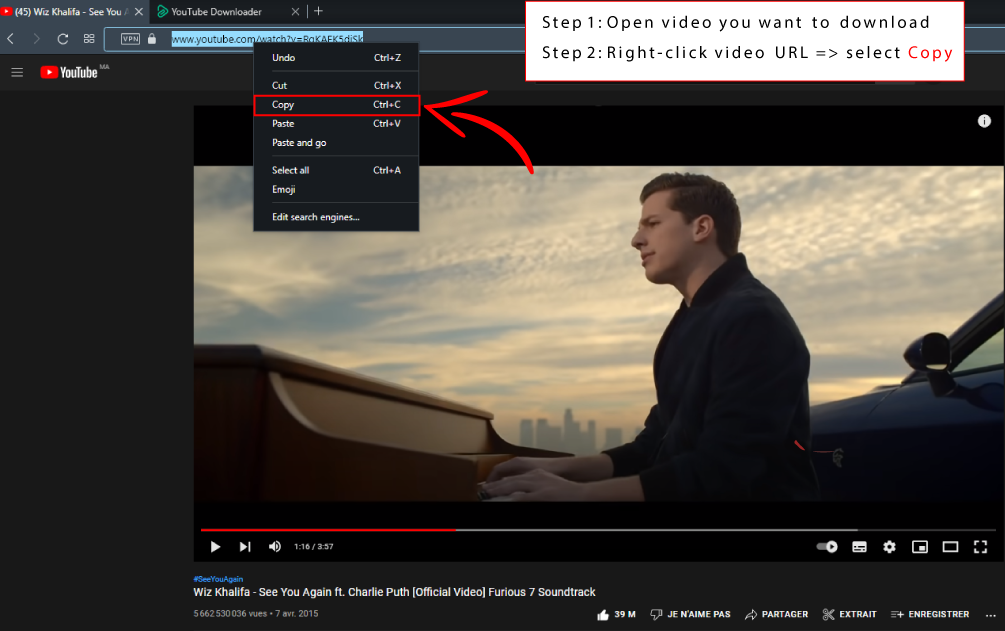
Task: Click the padlock site security icon
Action: [152, 38]
